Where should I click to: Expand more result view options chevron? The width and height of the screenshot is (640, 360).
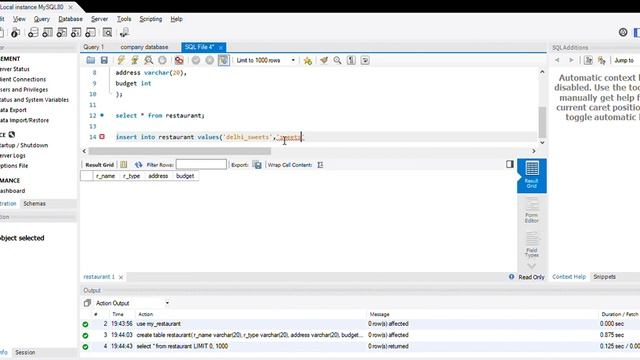pos(532,266)
